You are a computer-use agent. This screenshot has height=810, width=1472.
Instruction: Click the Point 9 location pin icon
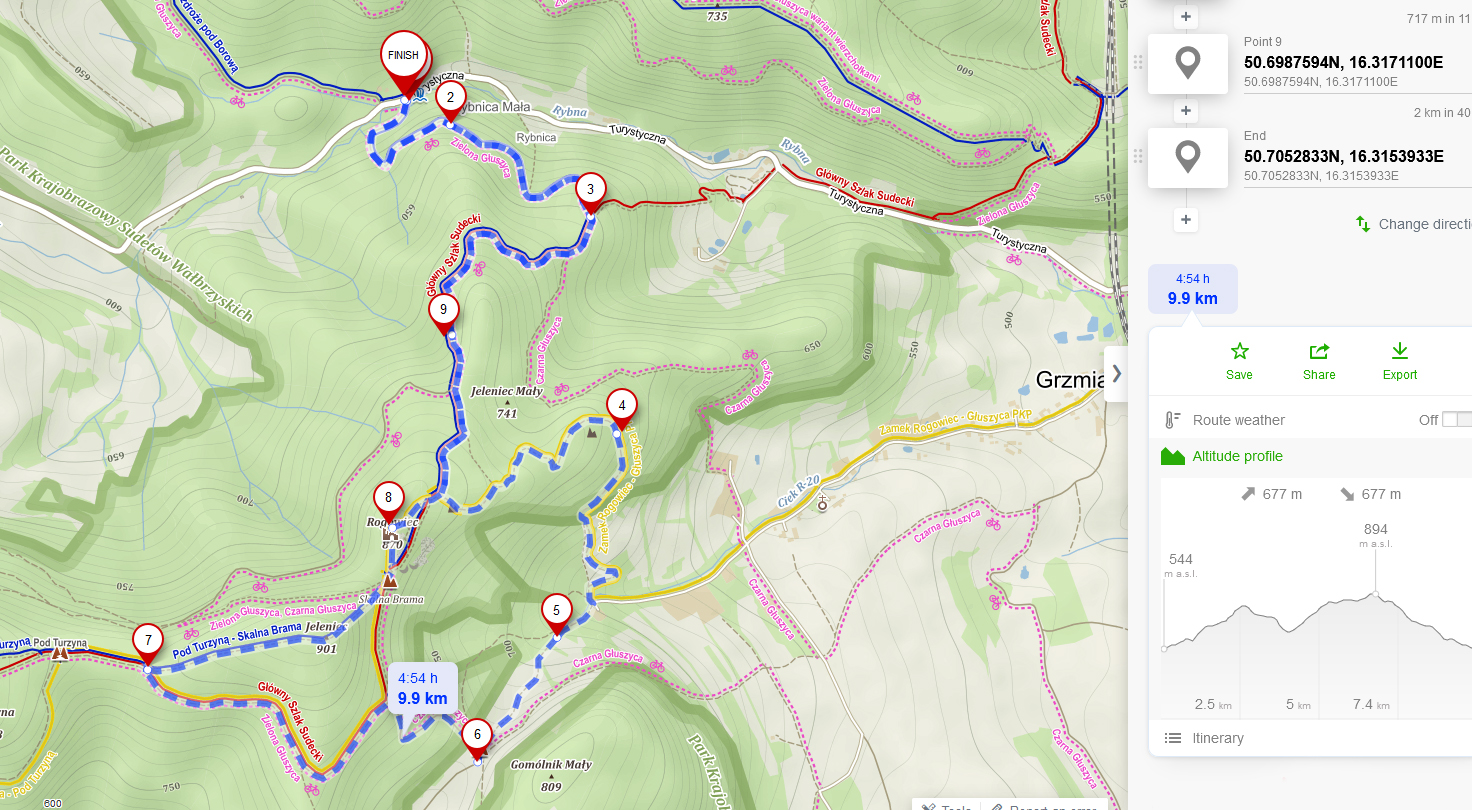(1188, 64)
